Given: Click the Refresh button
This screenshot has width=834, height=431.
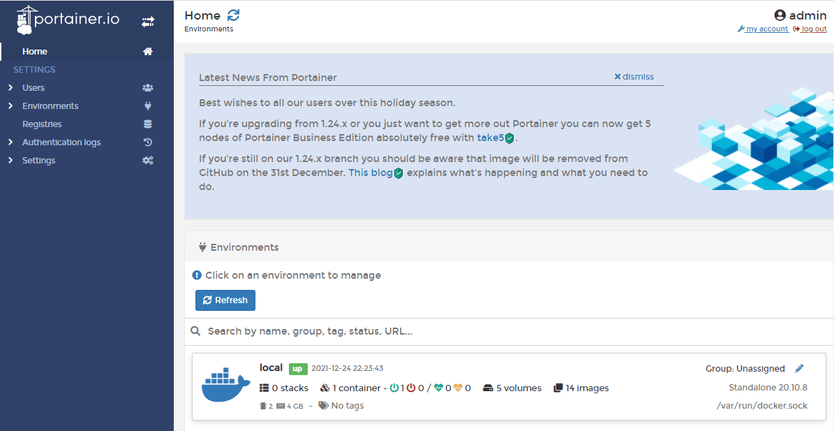Looking at the screenshot, I should [225, 300].
